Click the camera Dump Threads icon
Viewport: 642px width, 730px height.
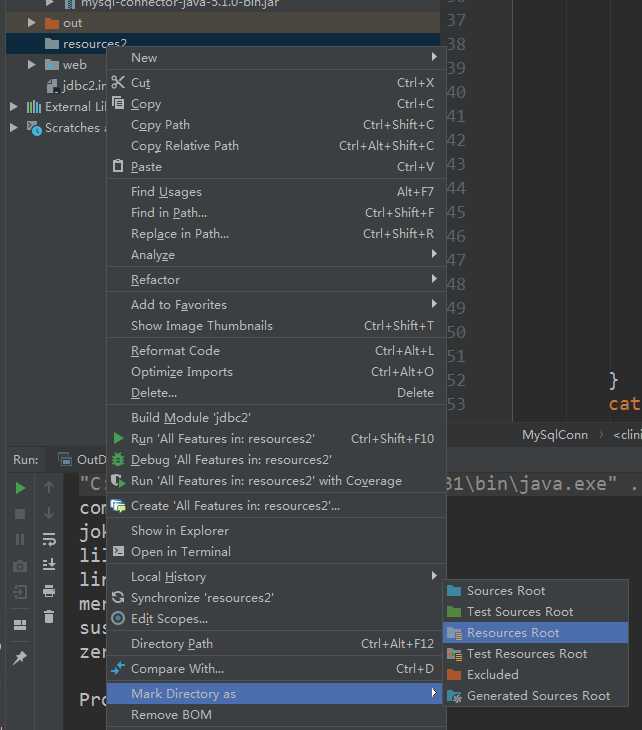pos(20,566)
